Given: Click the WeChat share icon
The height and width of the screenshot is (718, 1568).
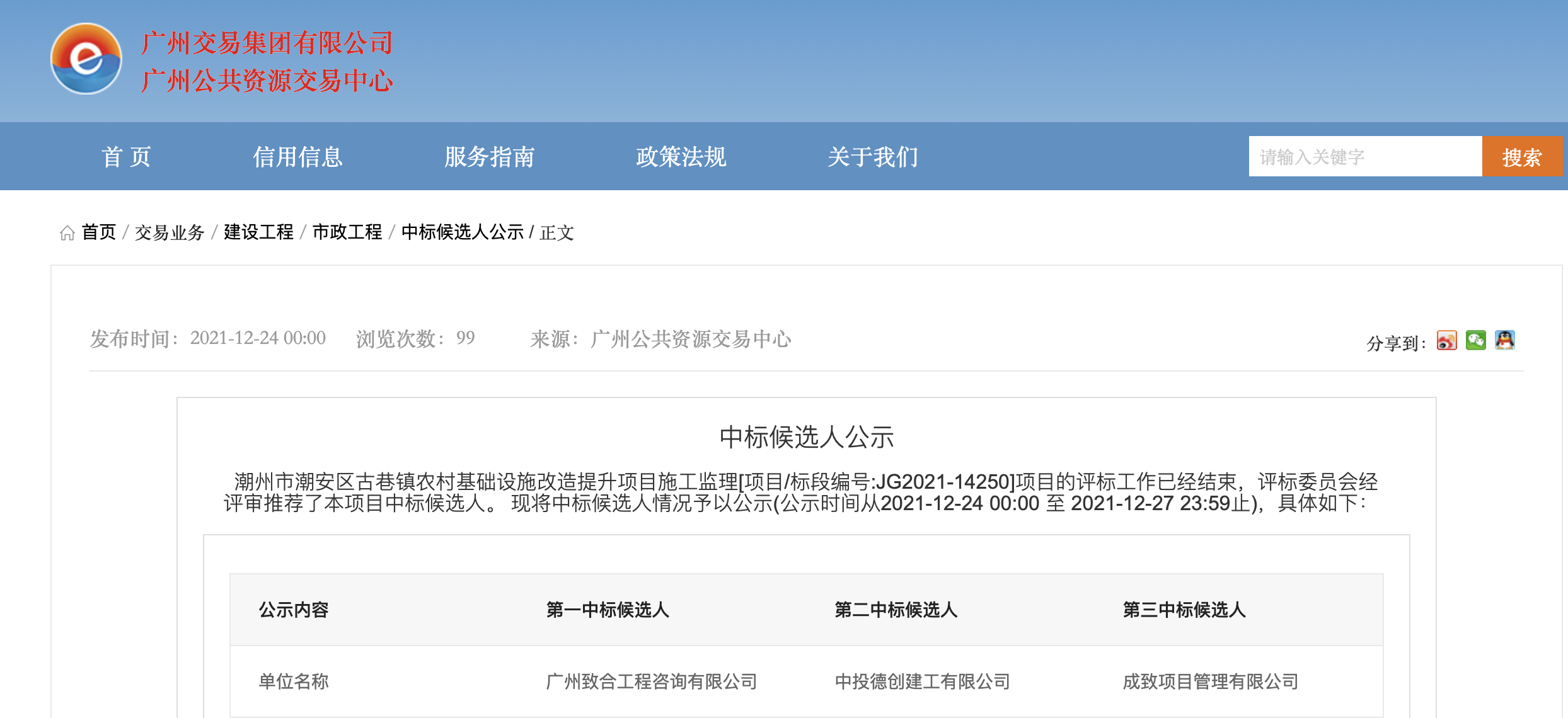Looking at the screenshot, I should 1475,341.
